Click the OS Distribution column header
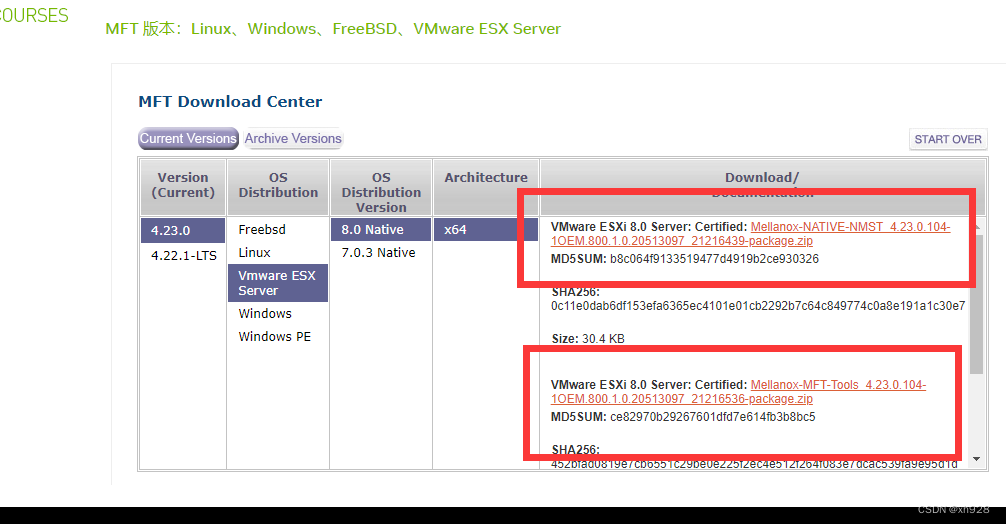The height and width of the screenshot is (524, 1006). coord(278,185)
